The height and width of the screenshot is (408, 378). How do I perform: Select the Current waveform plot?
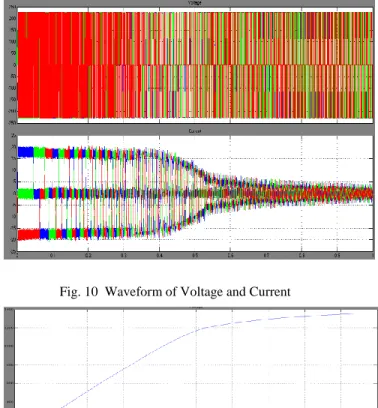[x=195, y=193]
